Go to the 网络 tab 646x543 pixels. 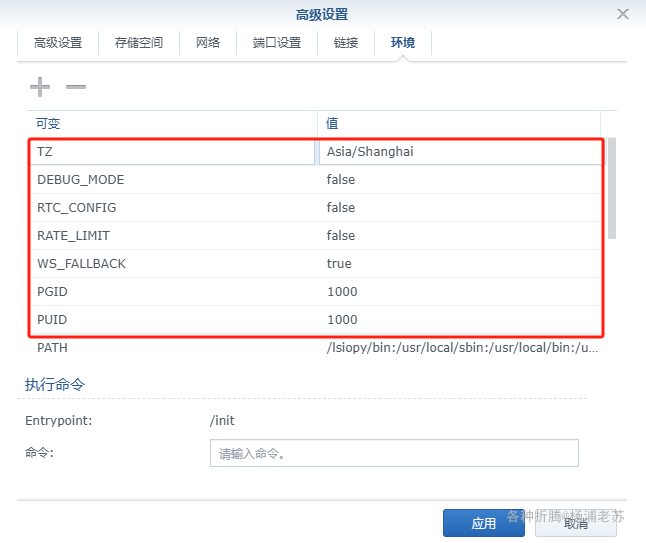point(208,42)
